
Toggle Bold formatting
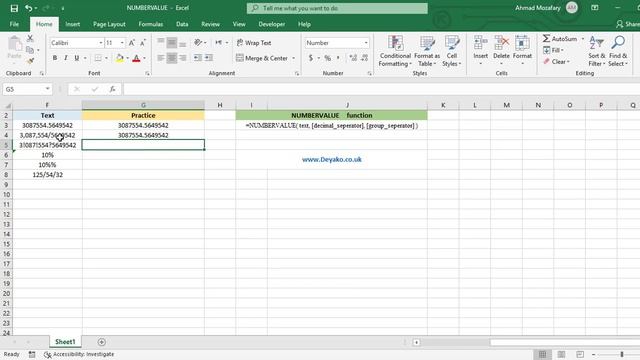[x=55, y=58]
